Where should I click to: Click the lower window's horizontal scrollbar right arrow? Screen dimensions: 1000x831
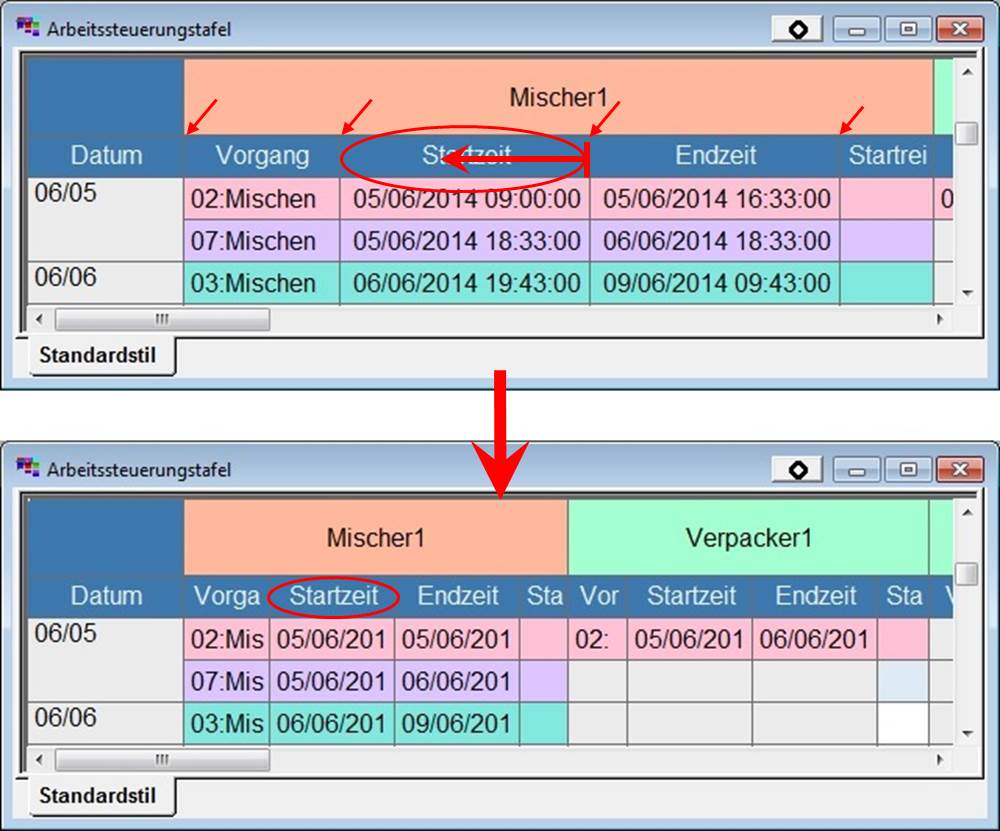pyautogui.click(x=939, y=760)
